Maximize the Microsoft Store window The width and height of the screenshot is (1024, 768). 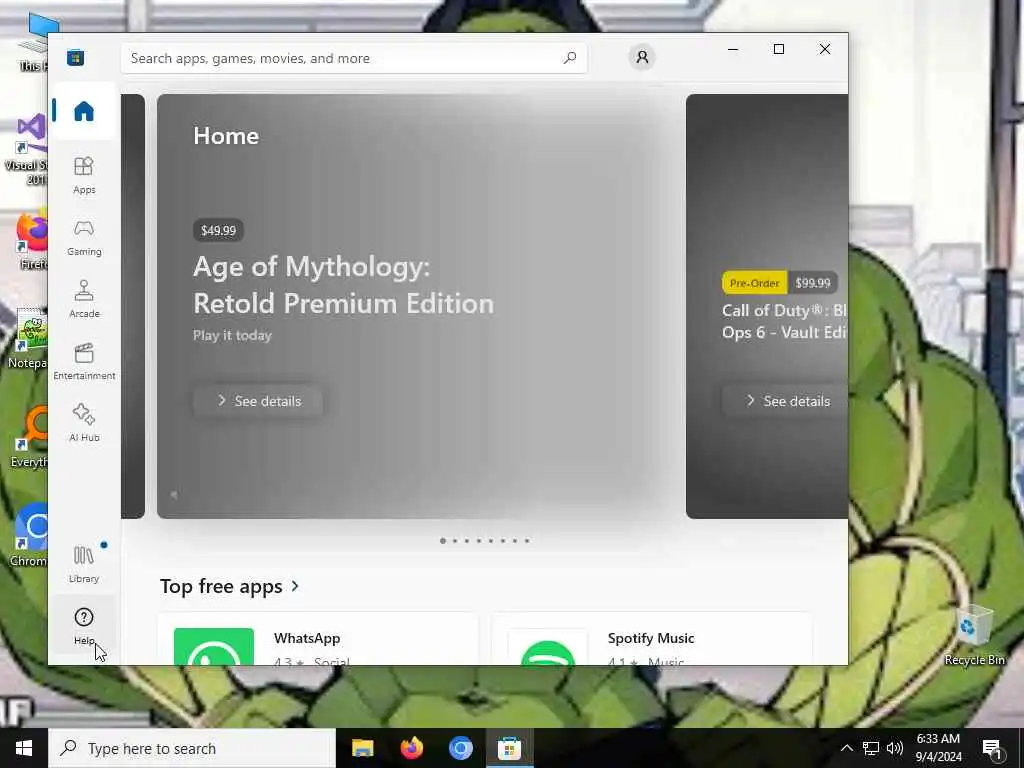(x=778, y=49)
